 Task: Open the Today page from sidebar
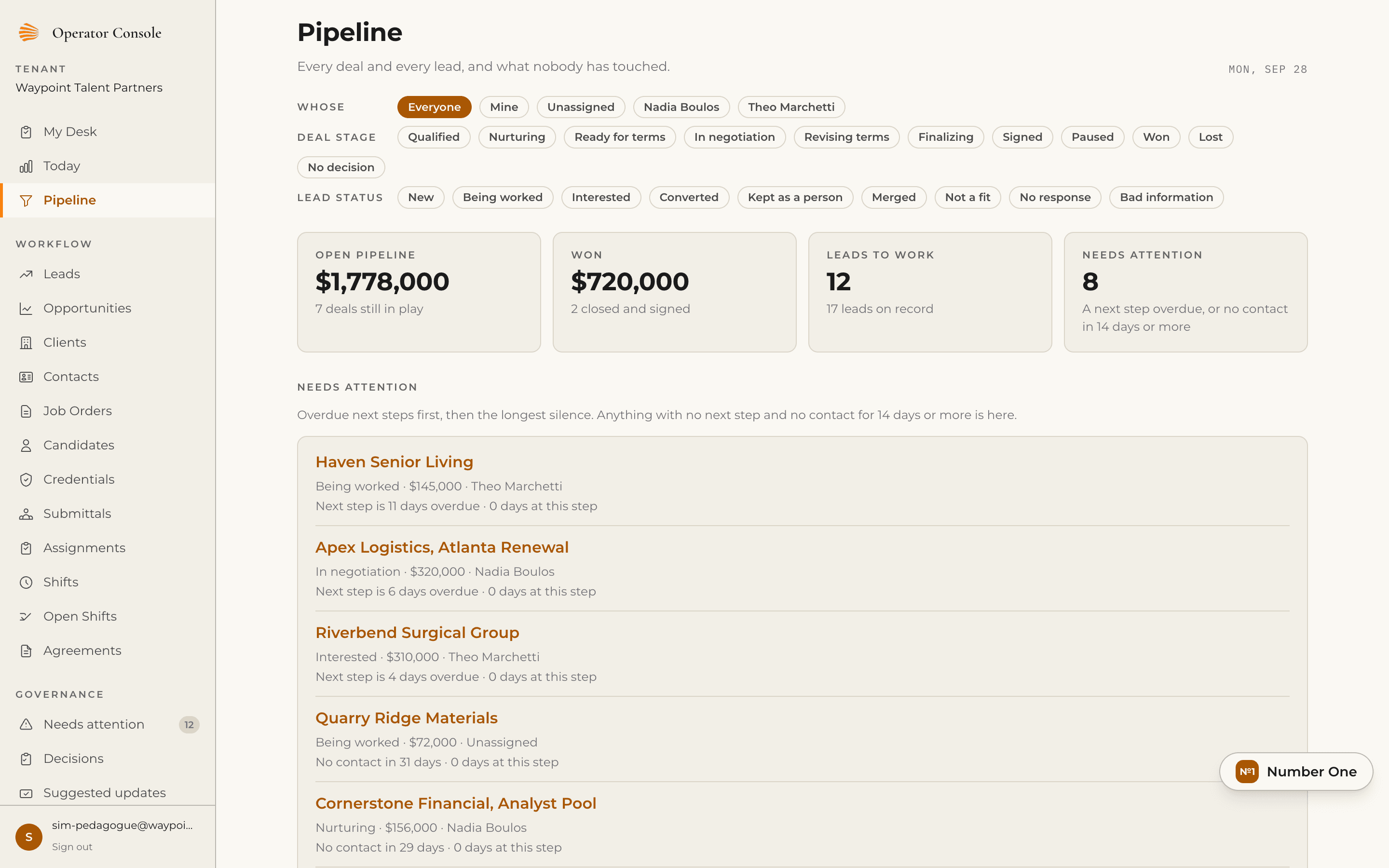[x=108, y=166]
